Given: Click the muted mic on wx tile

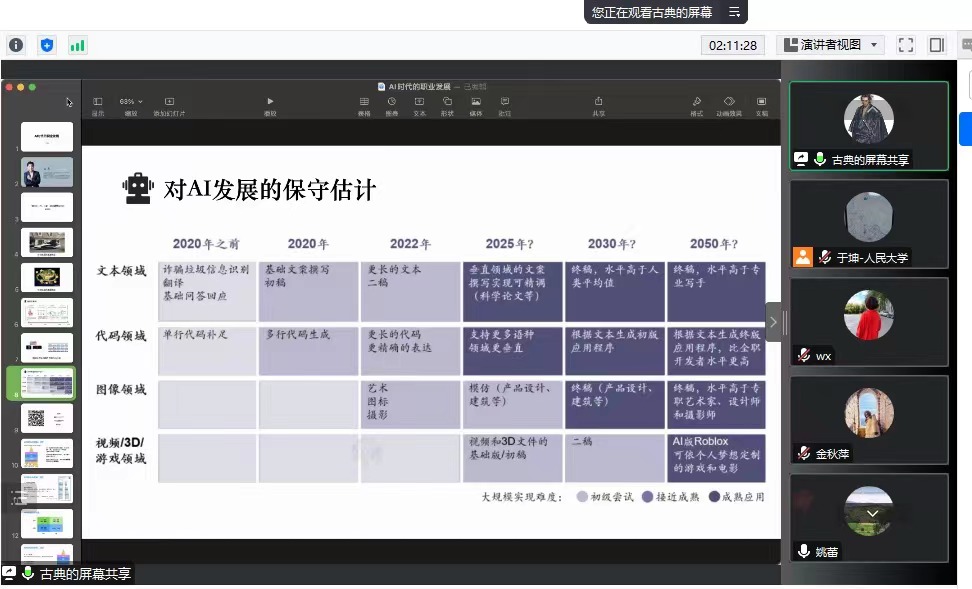Looking at the screenshot, I should [803, 356].
